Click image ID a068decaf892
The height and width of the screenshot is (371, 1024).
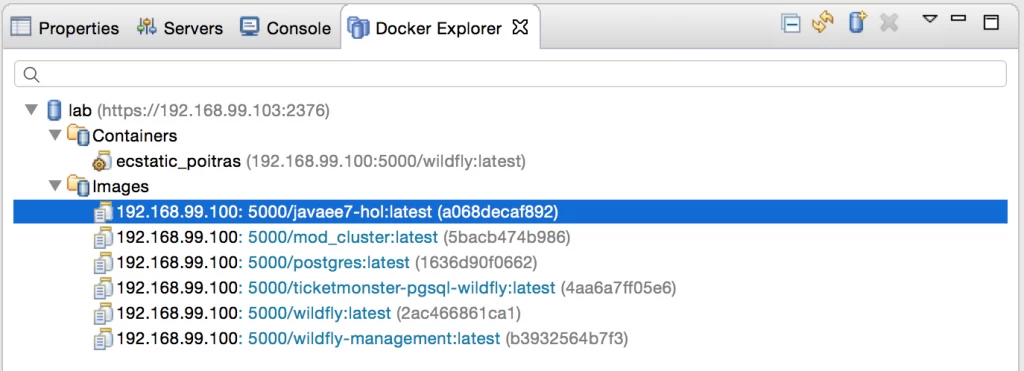click(498, 212)
